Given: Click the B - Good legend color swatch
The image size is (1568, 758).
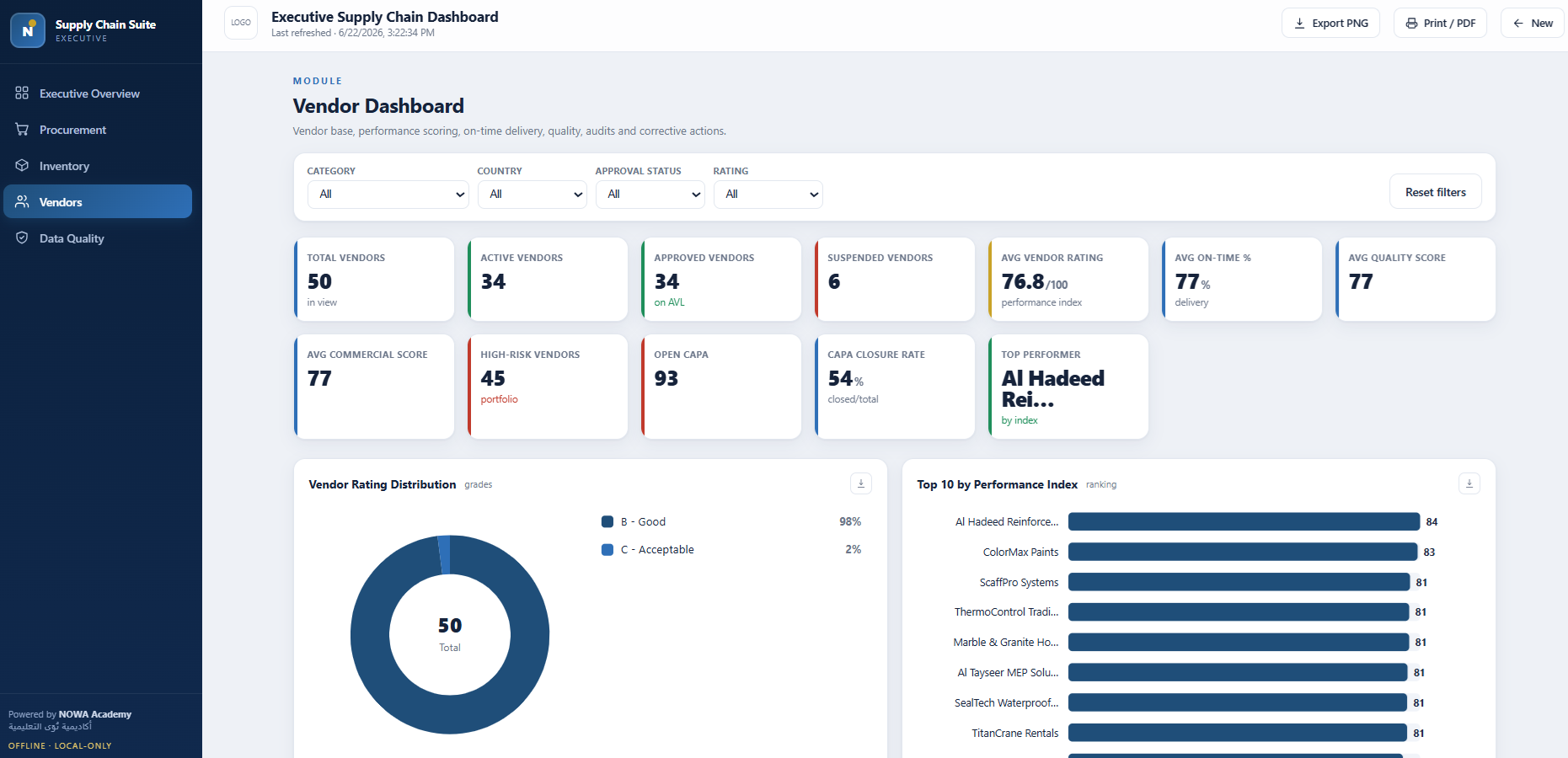Looking at the screenshot, I should pos(607,521).
